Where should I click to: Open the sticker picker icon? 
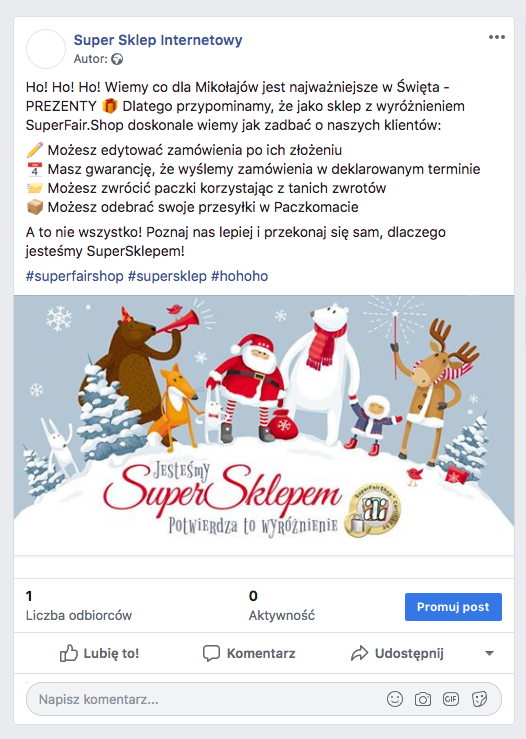coord(479,699)
